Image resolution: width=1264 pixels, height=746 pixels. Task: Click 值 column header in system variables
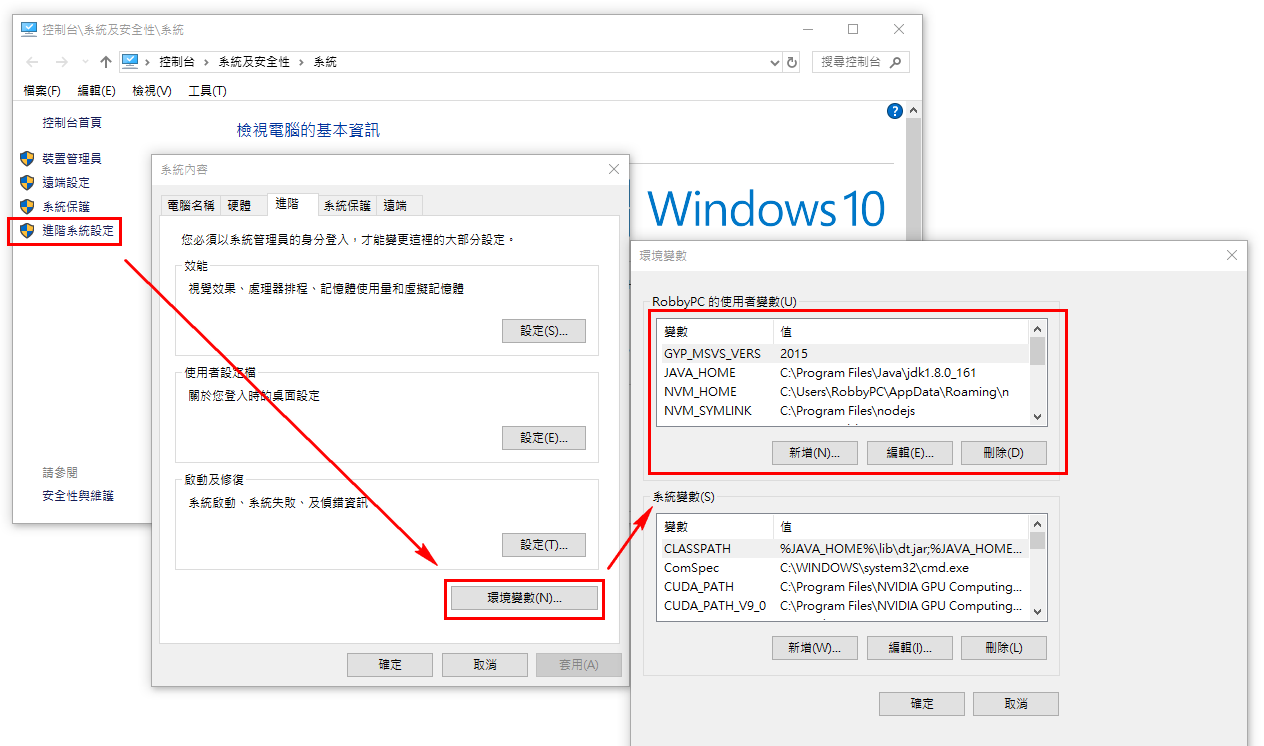click(x=901, y=527)
